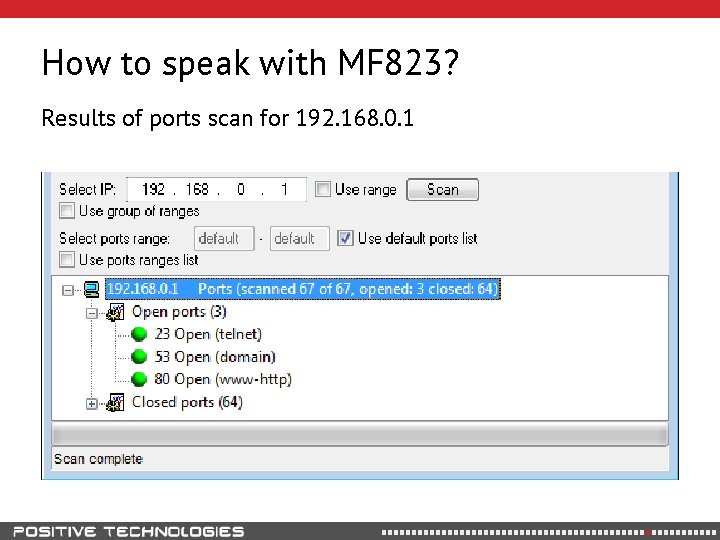The width and height of the screenshot is (720, 540).
Task: Select the Open ports (3) tree item
Action: point(179,312)
